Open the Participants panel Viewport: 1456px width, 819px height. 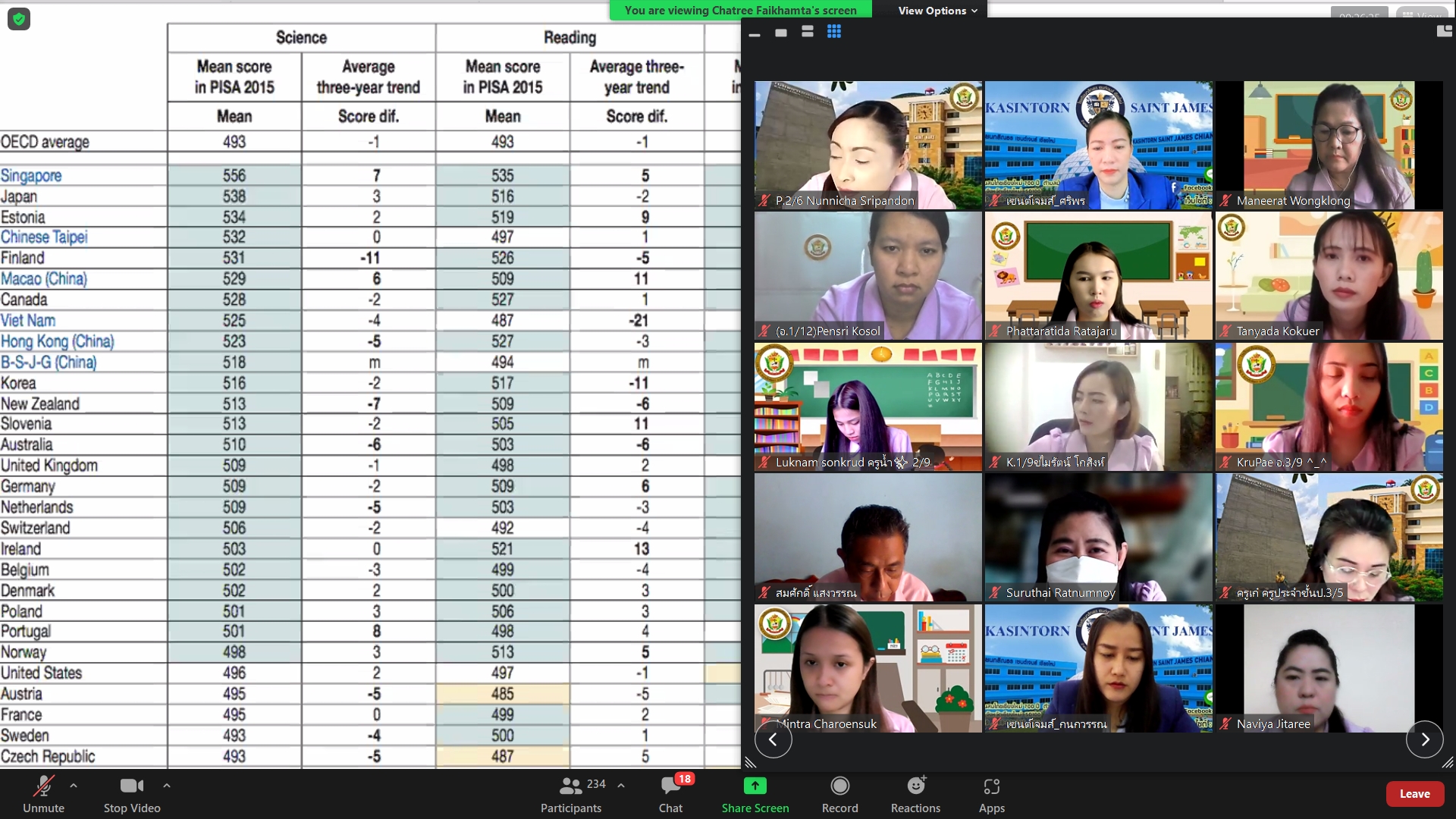tap(571, 792)
